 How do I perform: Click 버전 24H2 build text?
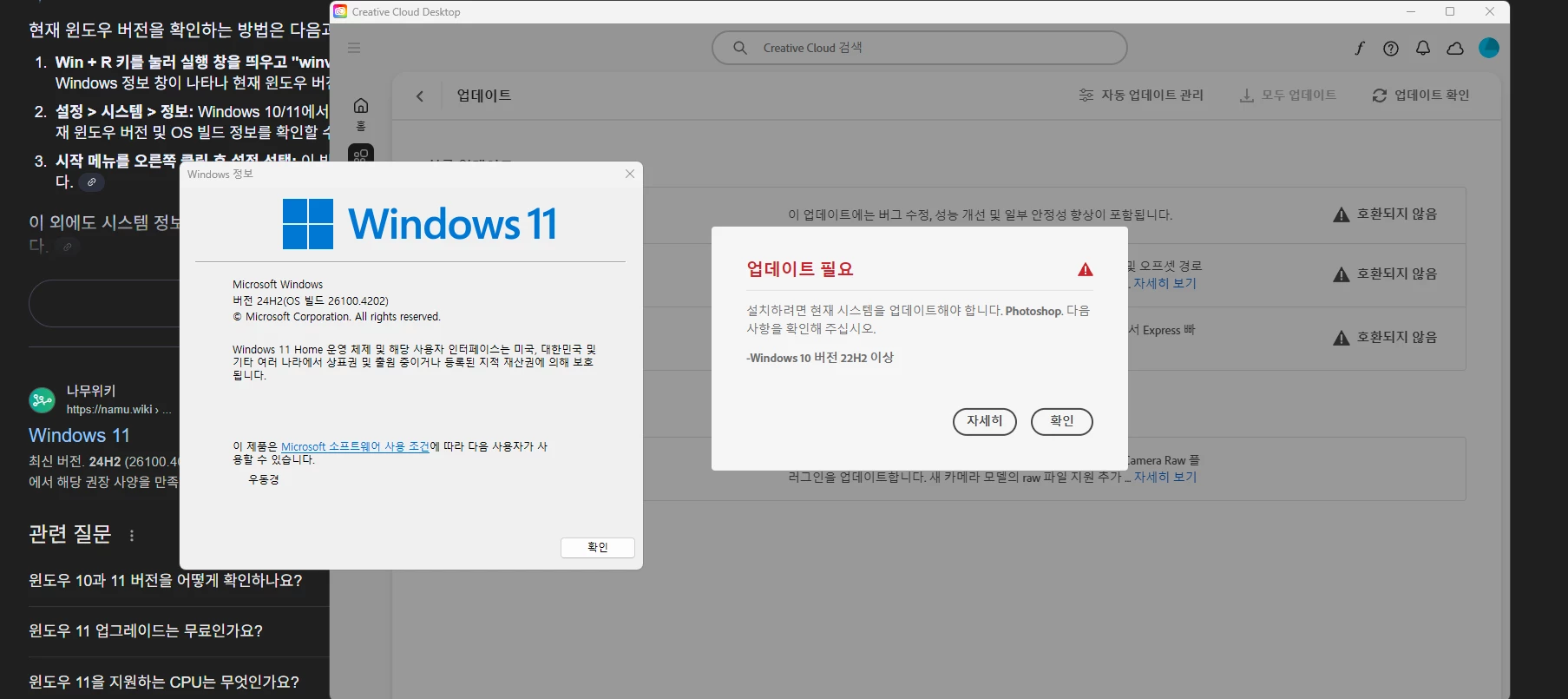(311, 300)
